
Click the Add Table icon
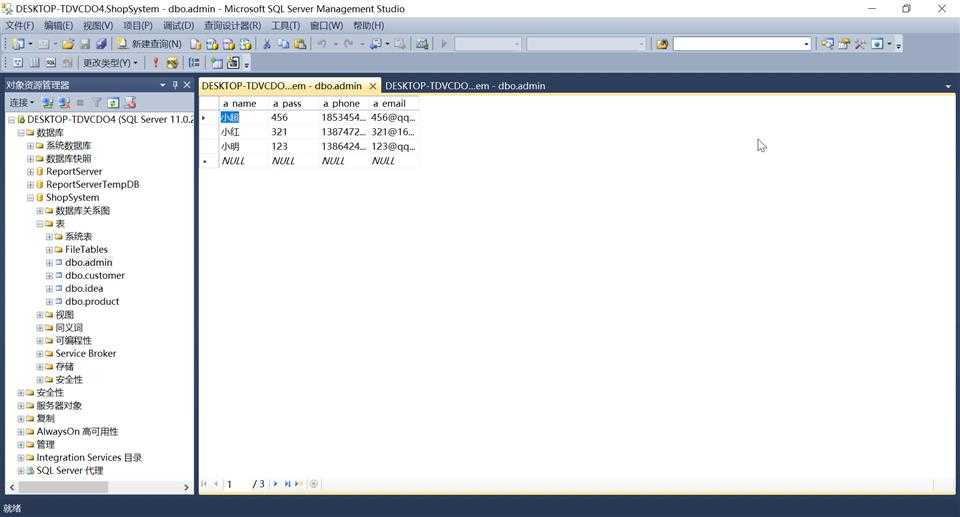coord(217,62)
